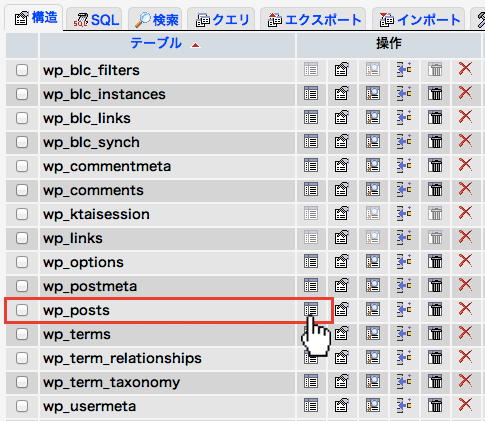Empty wp_term_relationships trash icon
Image resolution: width=485 pixels, height=421 pixels.
[435, 358]
